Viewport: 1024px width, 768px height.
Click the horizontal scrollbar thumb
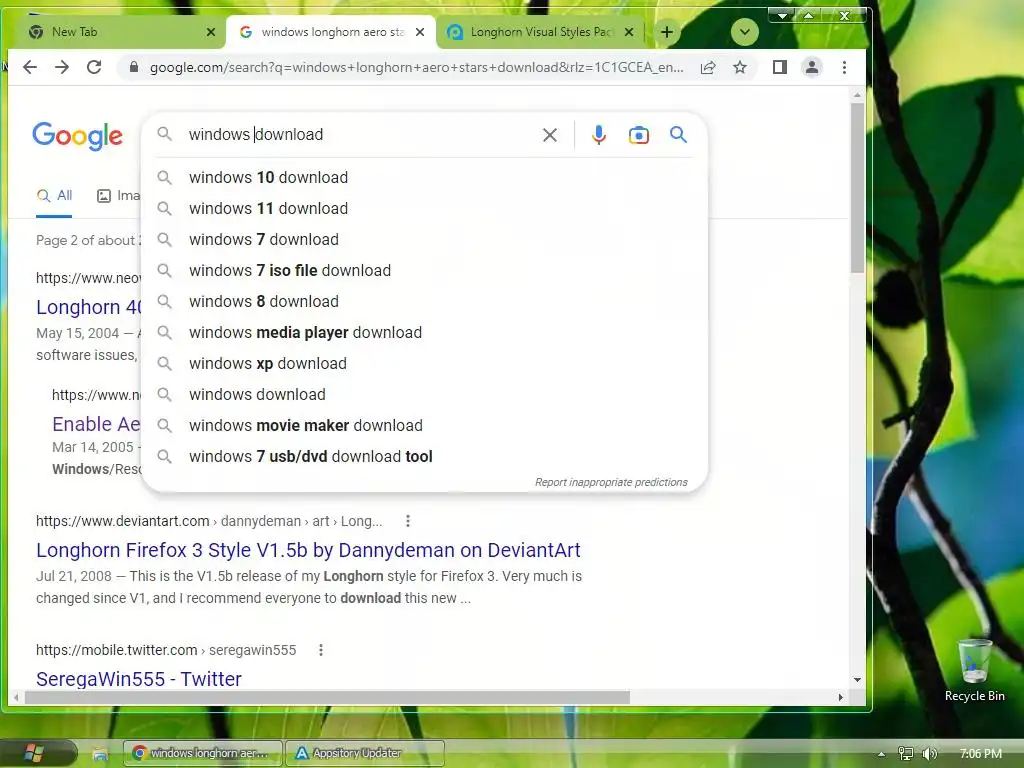click(x=327, y=697)
